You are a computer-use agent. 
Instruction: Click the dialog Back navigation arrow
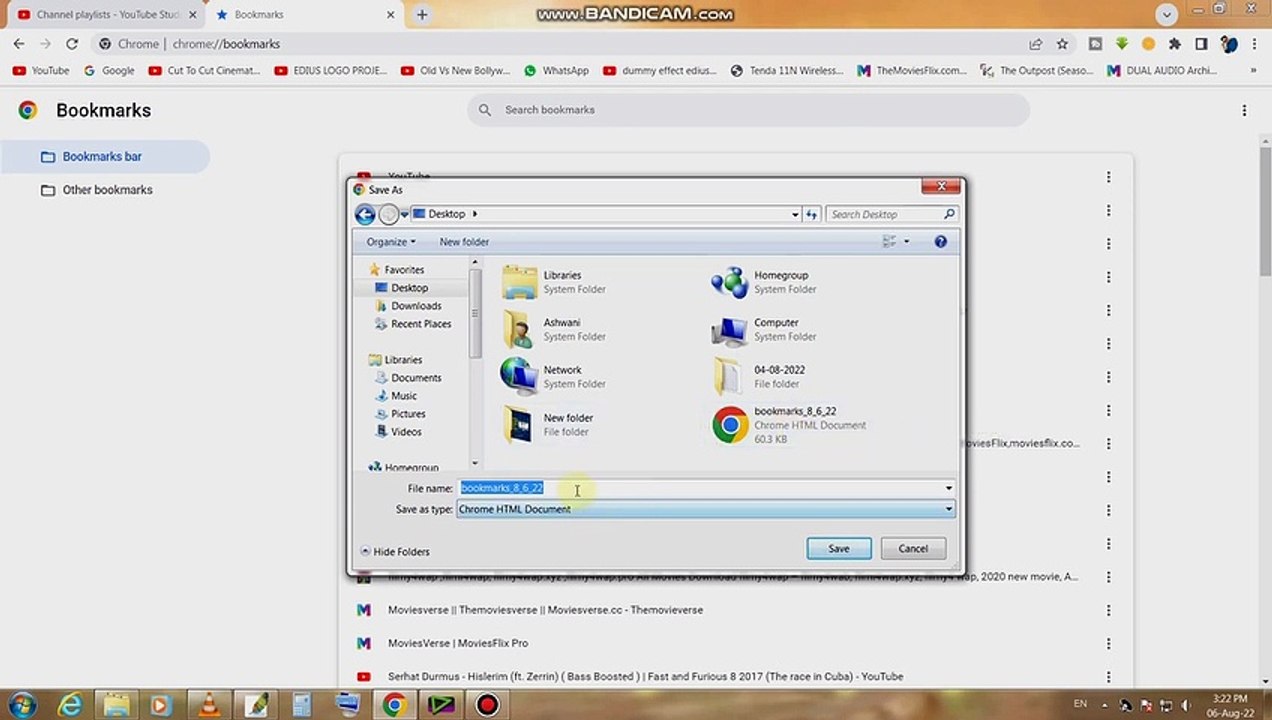[x=365, y=214]
